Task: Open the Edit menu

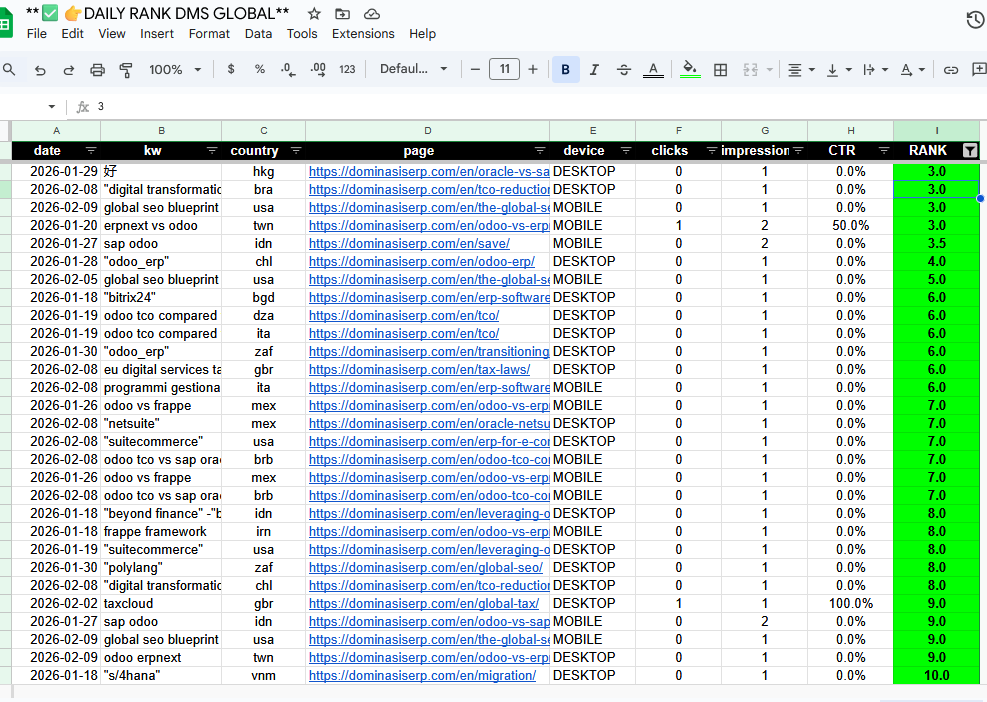Action: coord(72,34)
